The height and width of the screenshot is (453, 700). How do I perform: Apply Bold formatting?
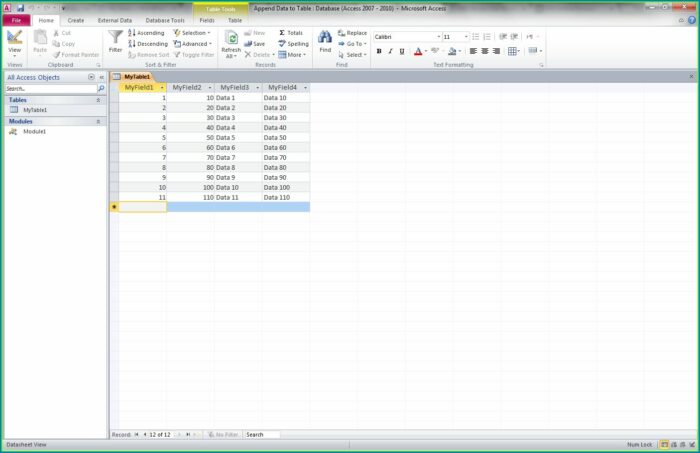(x=379, y=51)
